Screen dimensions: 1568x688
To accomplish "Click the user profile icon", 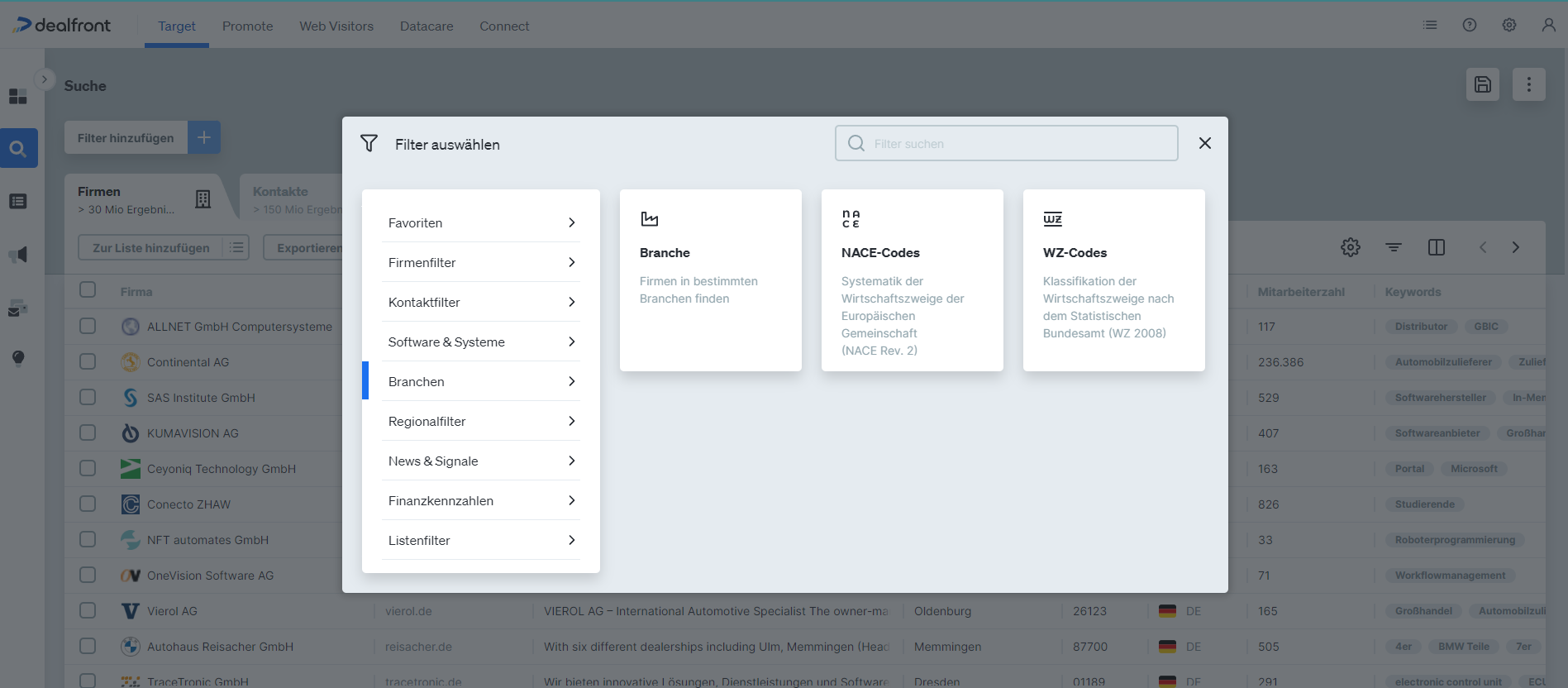I will (x=1548, y=25).
